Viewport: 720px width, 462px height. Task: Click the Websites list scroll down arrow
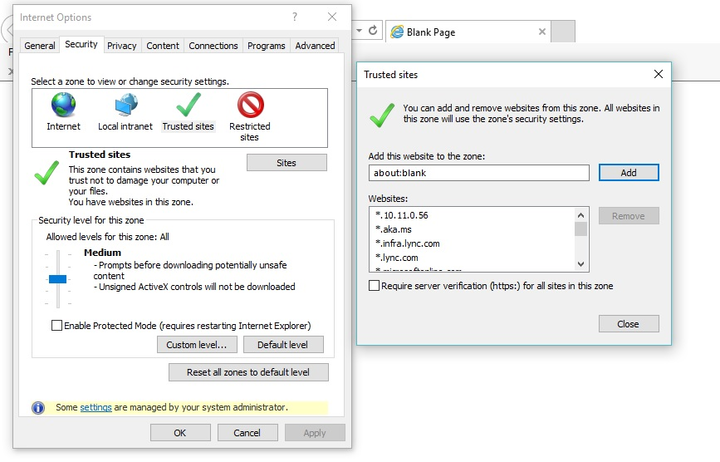pos(581,264)
